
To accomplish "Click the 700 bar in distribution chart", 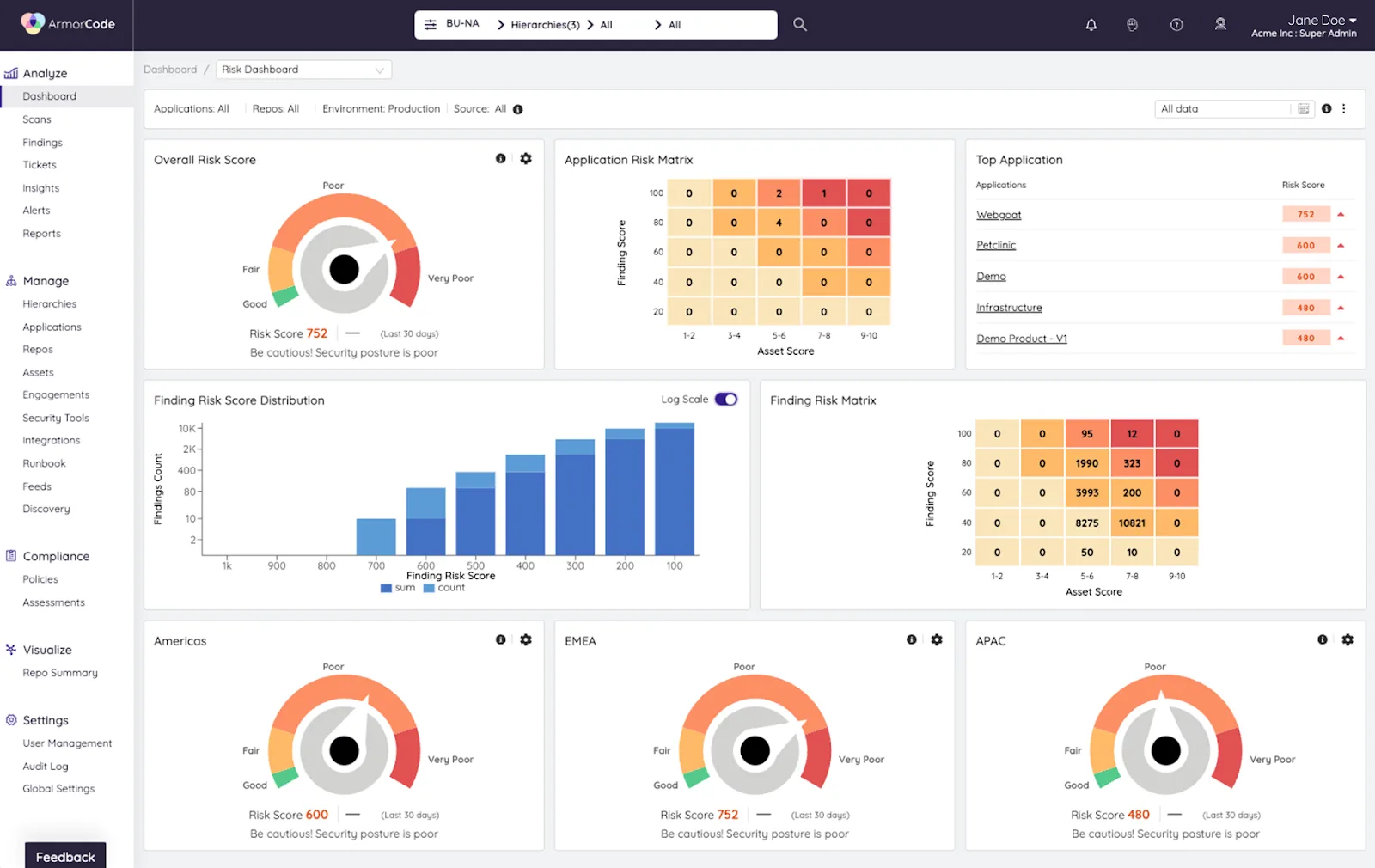I will coord(376,536).
